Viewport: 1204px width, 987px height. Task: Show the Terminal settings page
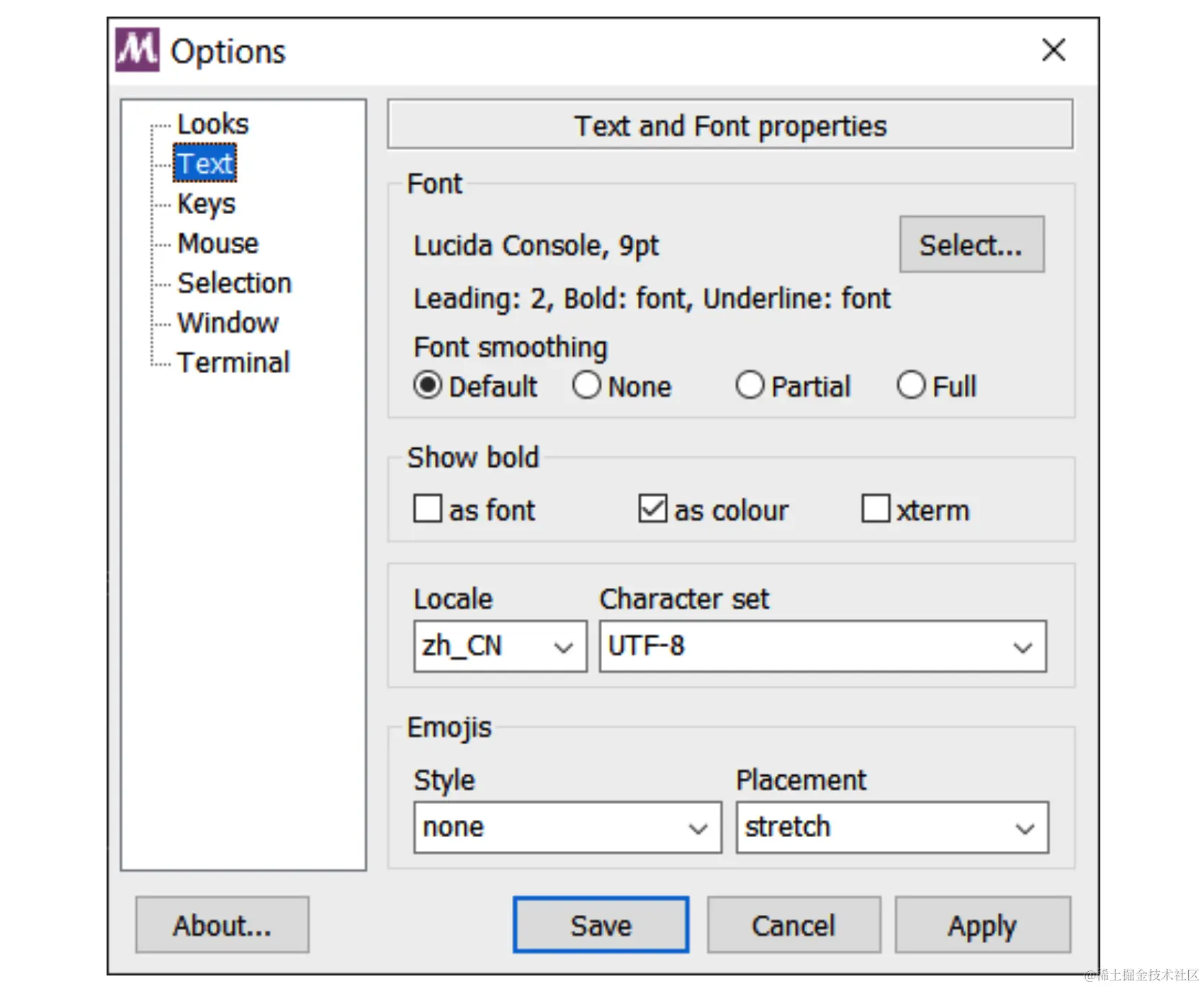(233, 362)
